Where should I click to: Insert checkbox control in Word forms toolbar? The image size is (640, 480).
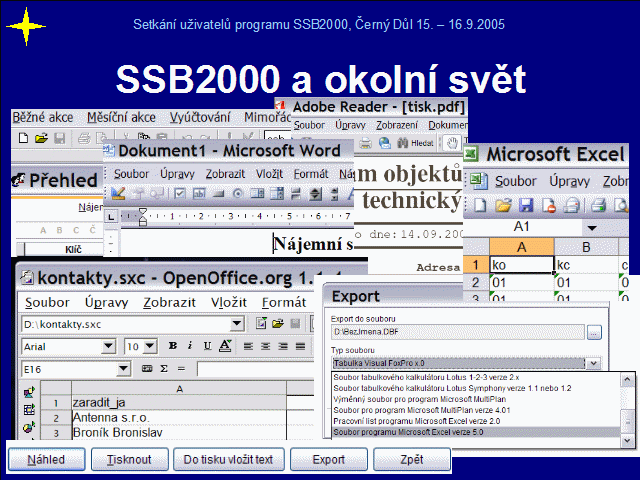[x=180, y=193]
